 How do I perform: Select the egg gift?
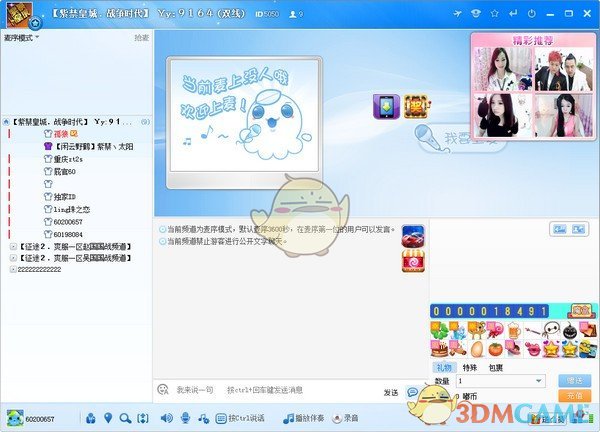(476, 349)
